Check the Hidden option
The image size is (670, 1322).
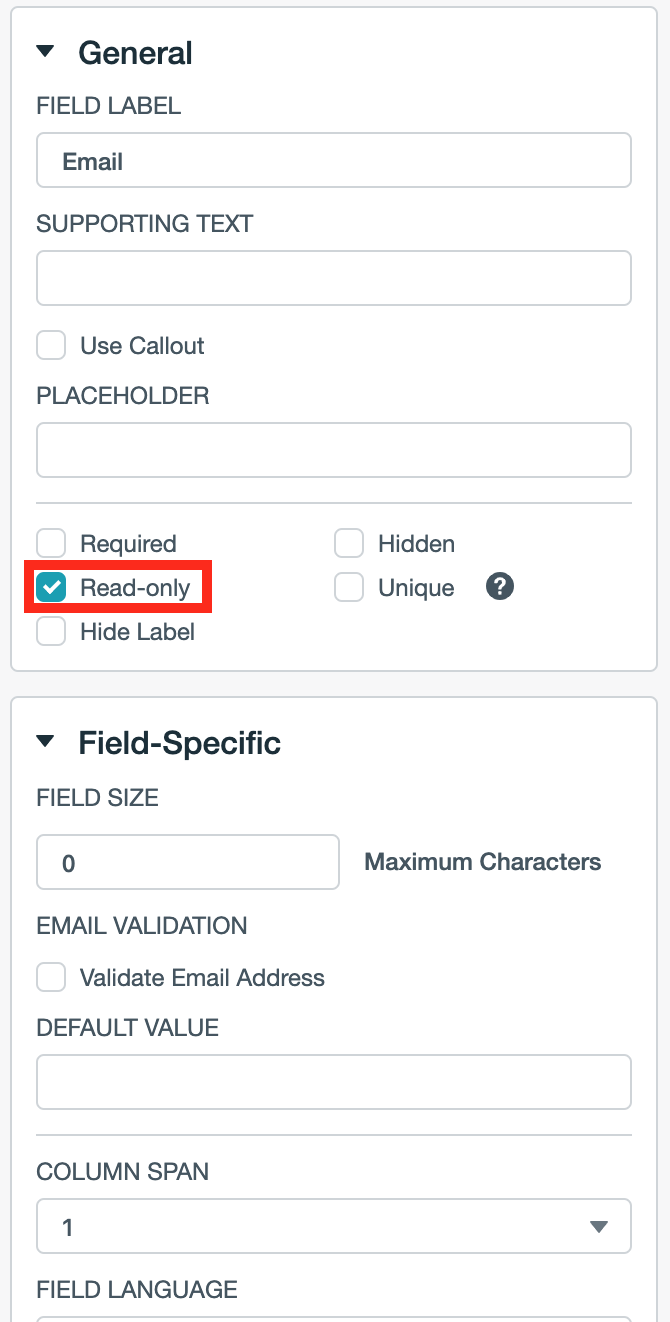[349, 543]
